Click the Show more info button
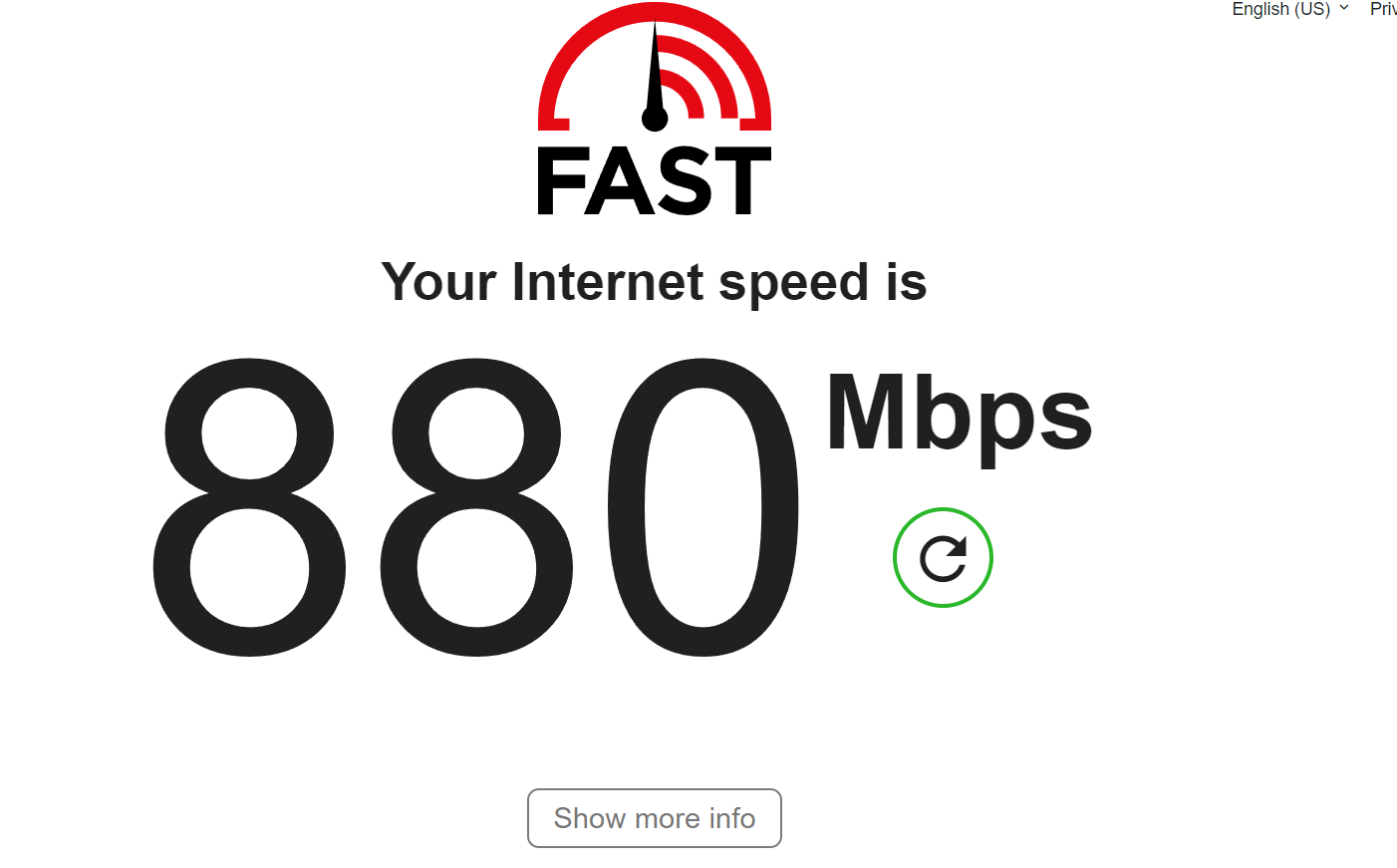Screen dimensions: 1397x868 click(x=655, y=818)
